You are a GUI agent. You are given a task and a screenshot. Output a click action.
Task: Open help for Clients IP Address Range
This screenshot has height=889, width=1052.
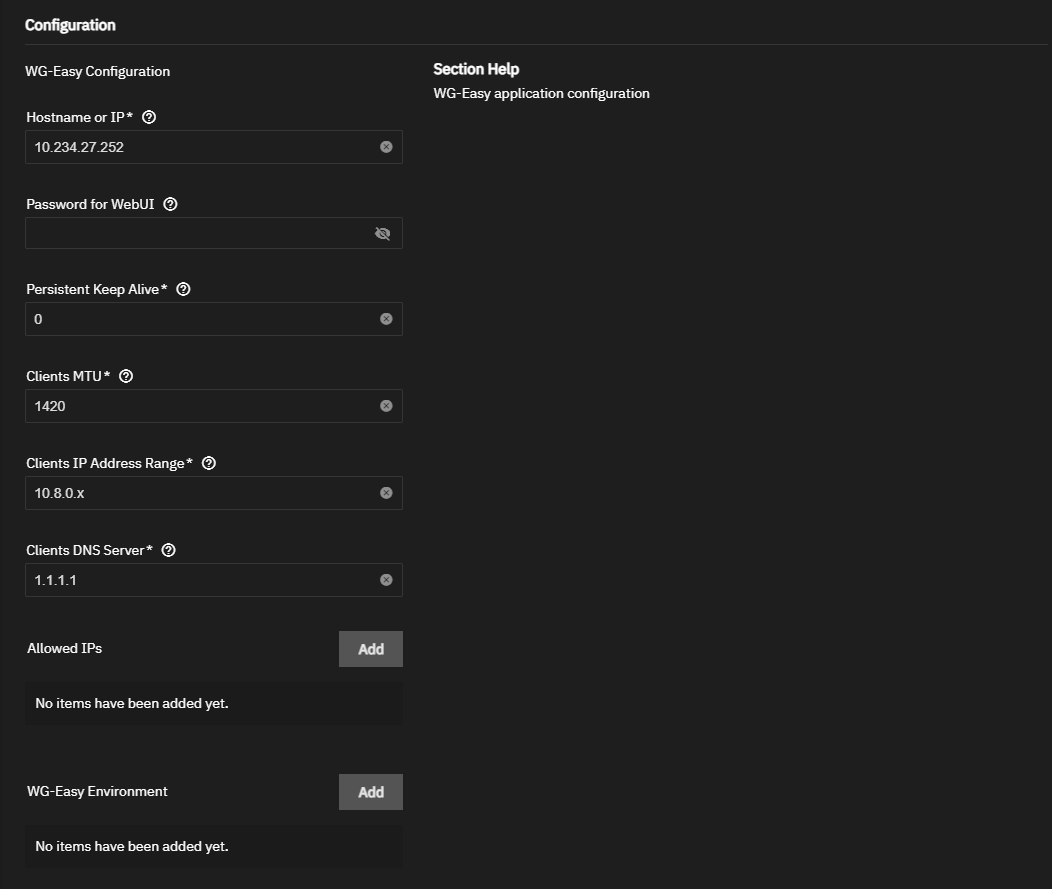pos(209,464)
